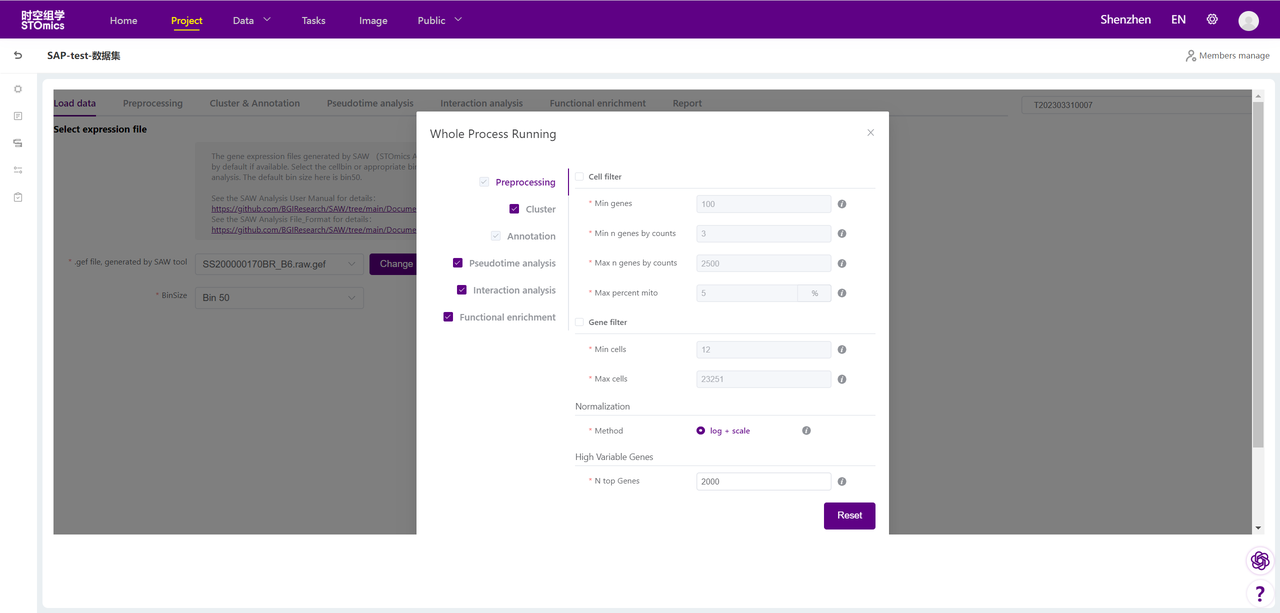Expand the Public menu dropdown

pos(440,21)
